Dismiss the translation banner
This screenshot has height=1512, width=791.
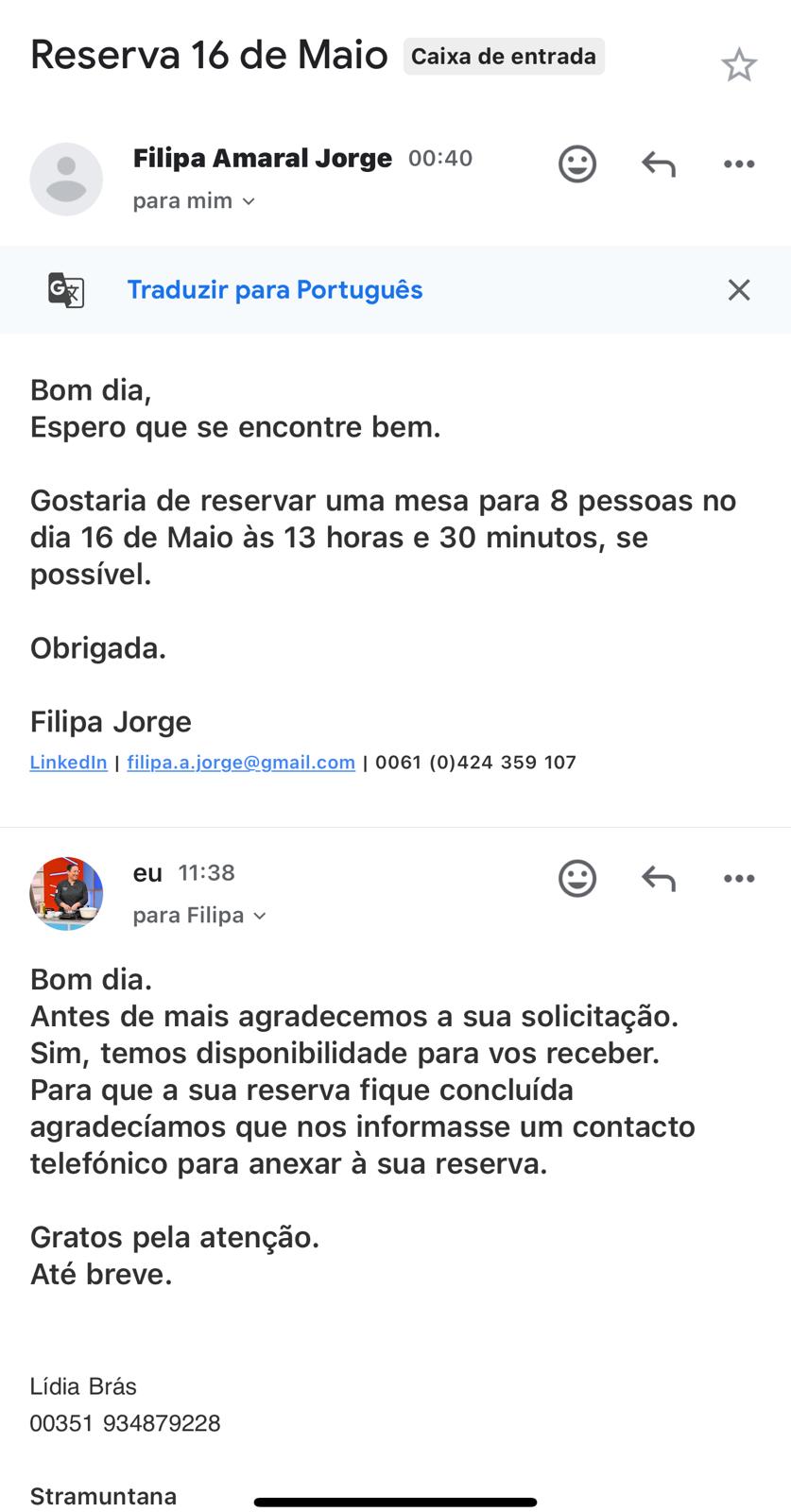(x=739, y=289)
